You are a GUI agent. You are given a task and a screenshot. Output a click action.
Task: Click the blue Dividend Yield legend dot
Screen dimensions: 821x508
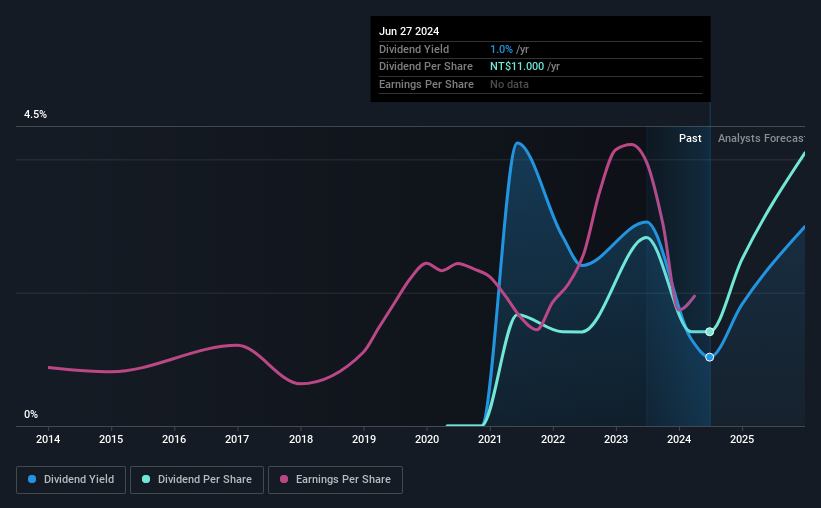click(x=32, y=479)
